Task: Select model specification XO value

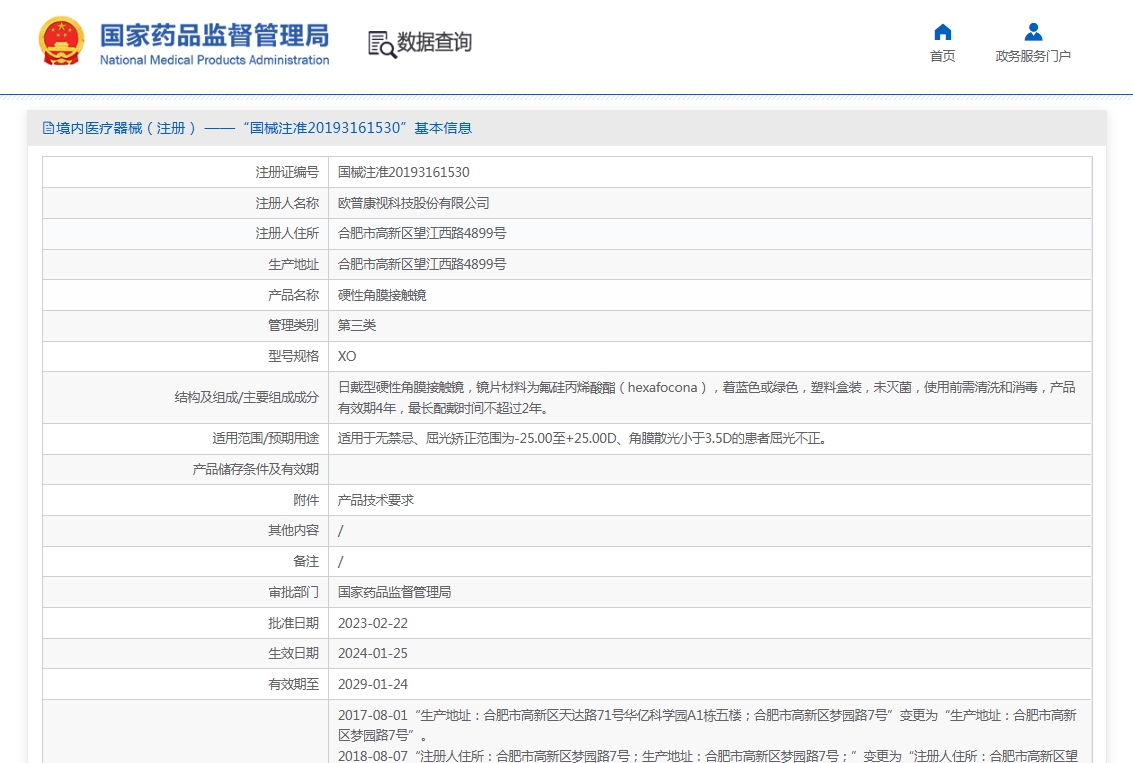Action: pos(347,356)
